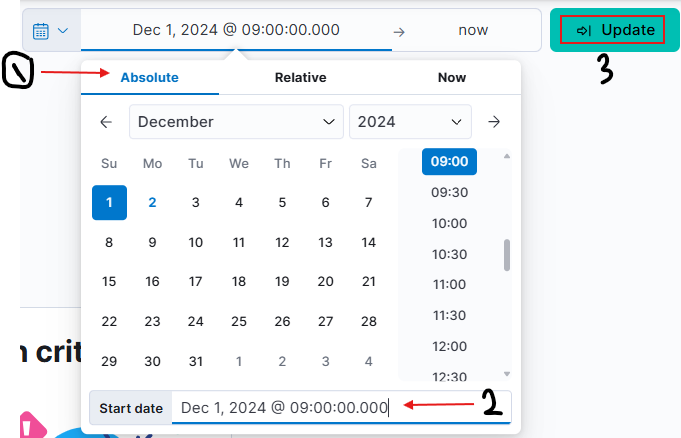Switch to the Now tab
Image resolution: width=681 pixels, height=438 pixels.
pyautogui.click(x=452, y=77)
